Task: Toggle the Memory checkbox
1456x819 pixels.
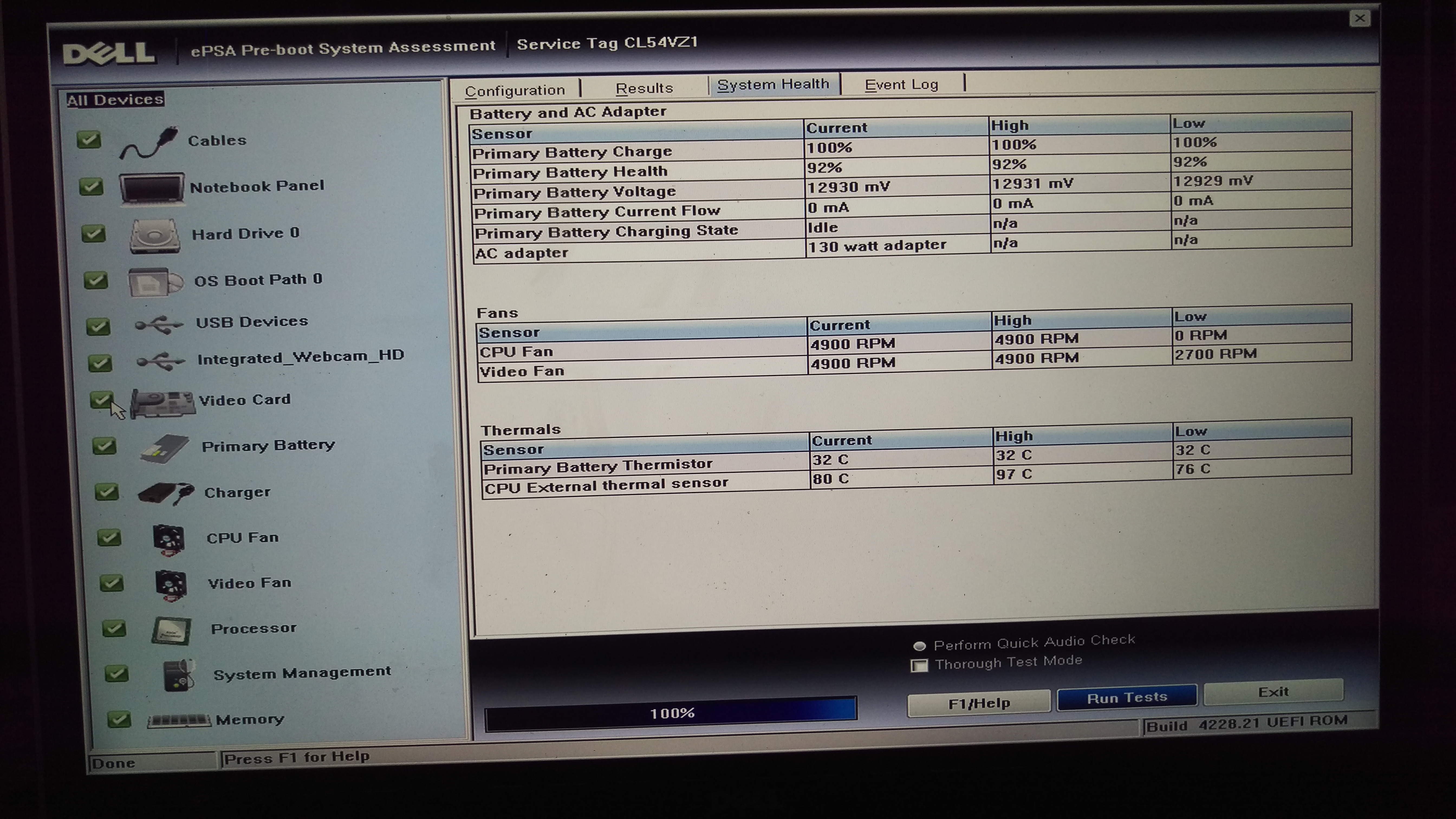Action: pyautogui.click(x=119, y=719)
